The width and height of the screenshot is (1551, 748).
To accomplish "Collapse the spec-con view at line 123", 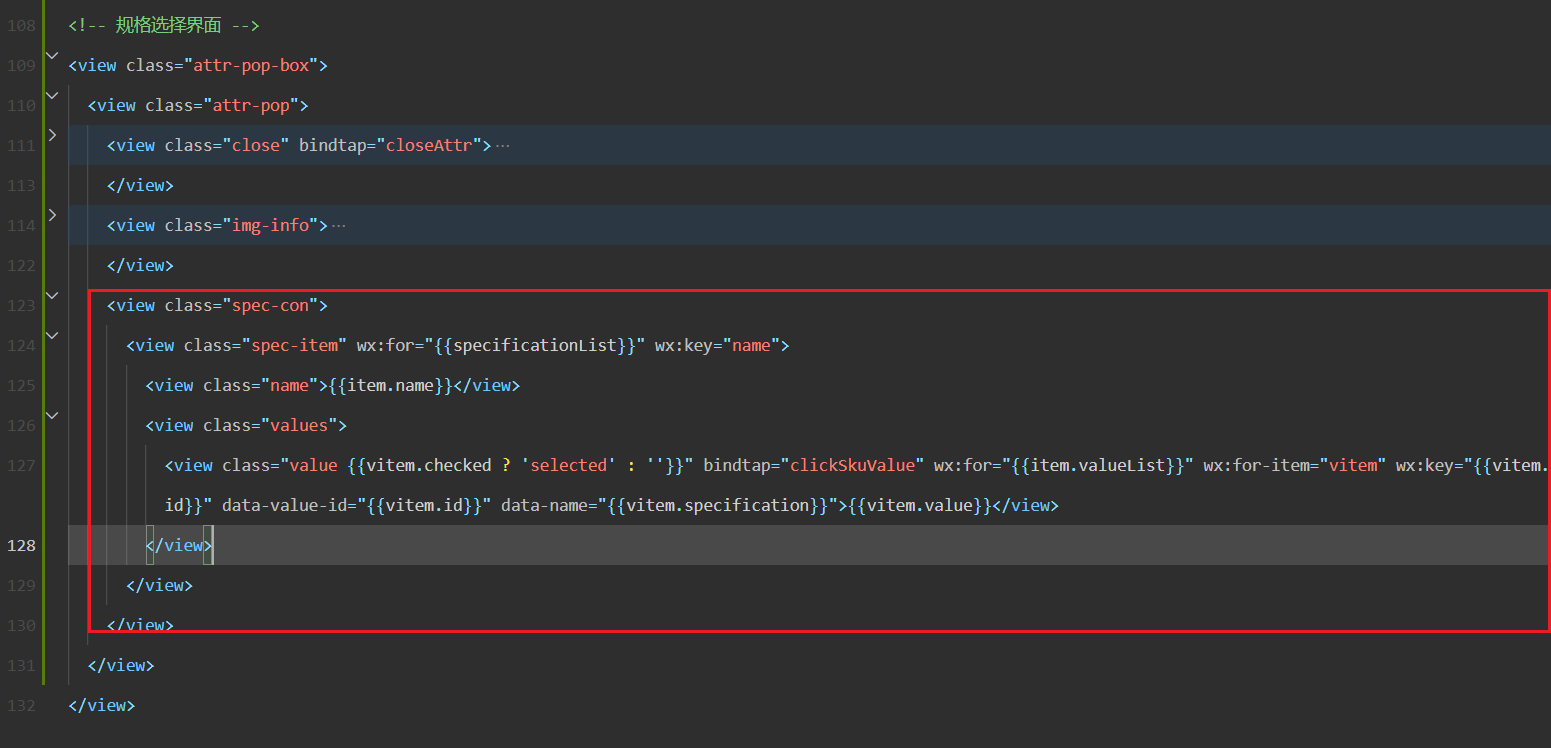I will (x=52, y=295).
